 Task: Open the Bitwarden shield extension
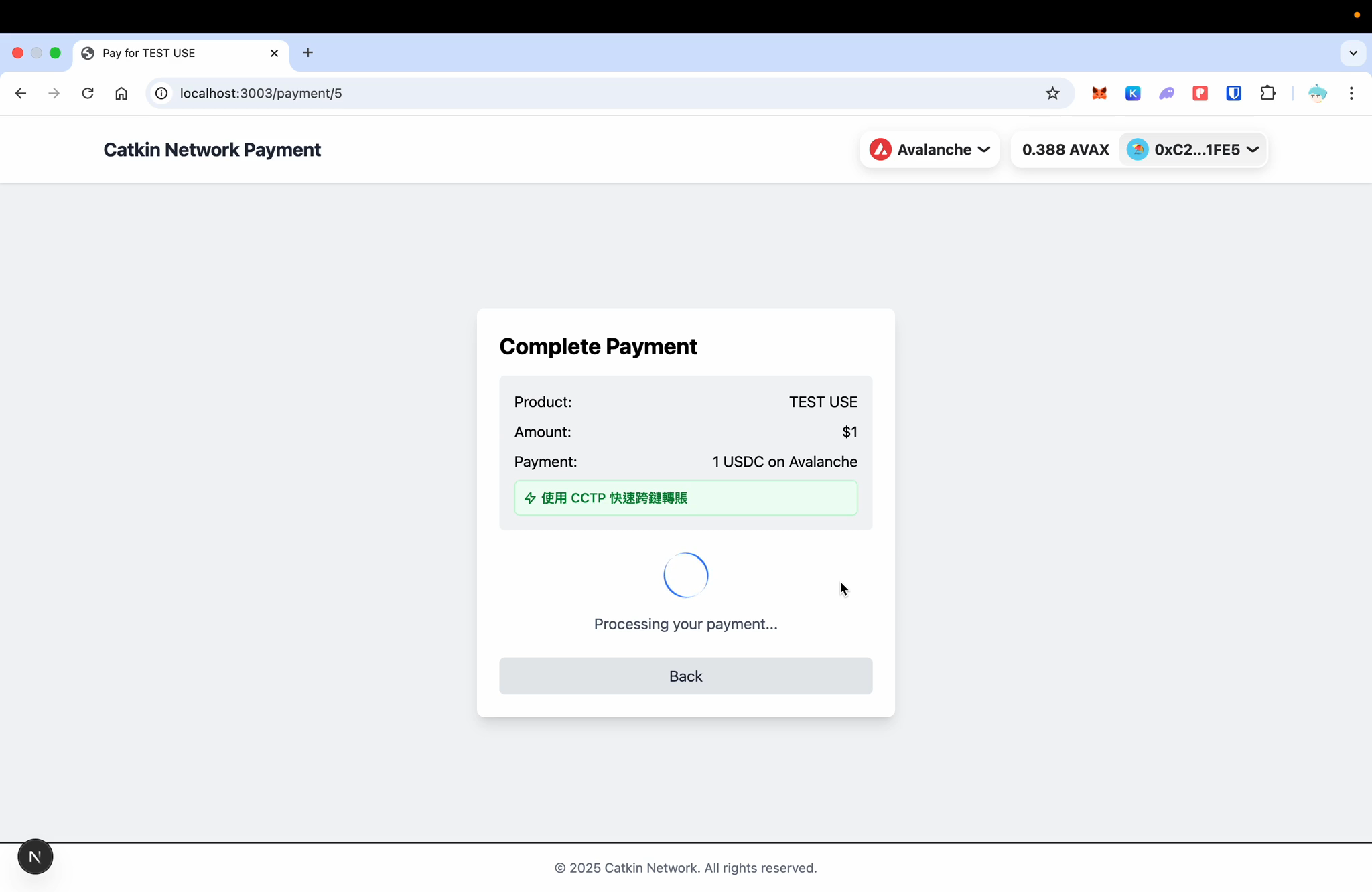1233,93
